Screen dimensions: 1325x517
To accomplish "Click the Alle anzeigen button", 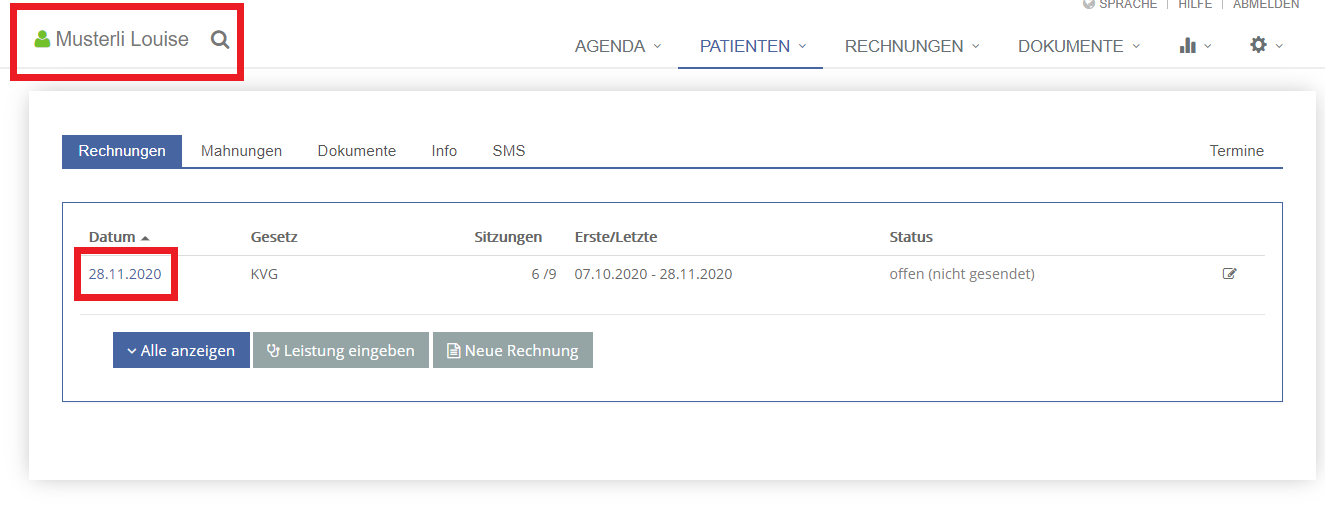I will point(181,350).
